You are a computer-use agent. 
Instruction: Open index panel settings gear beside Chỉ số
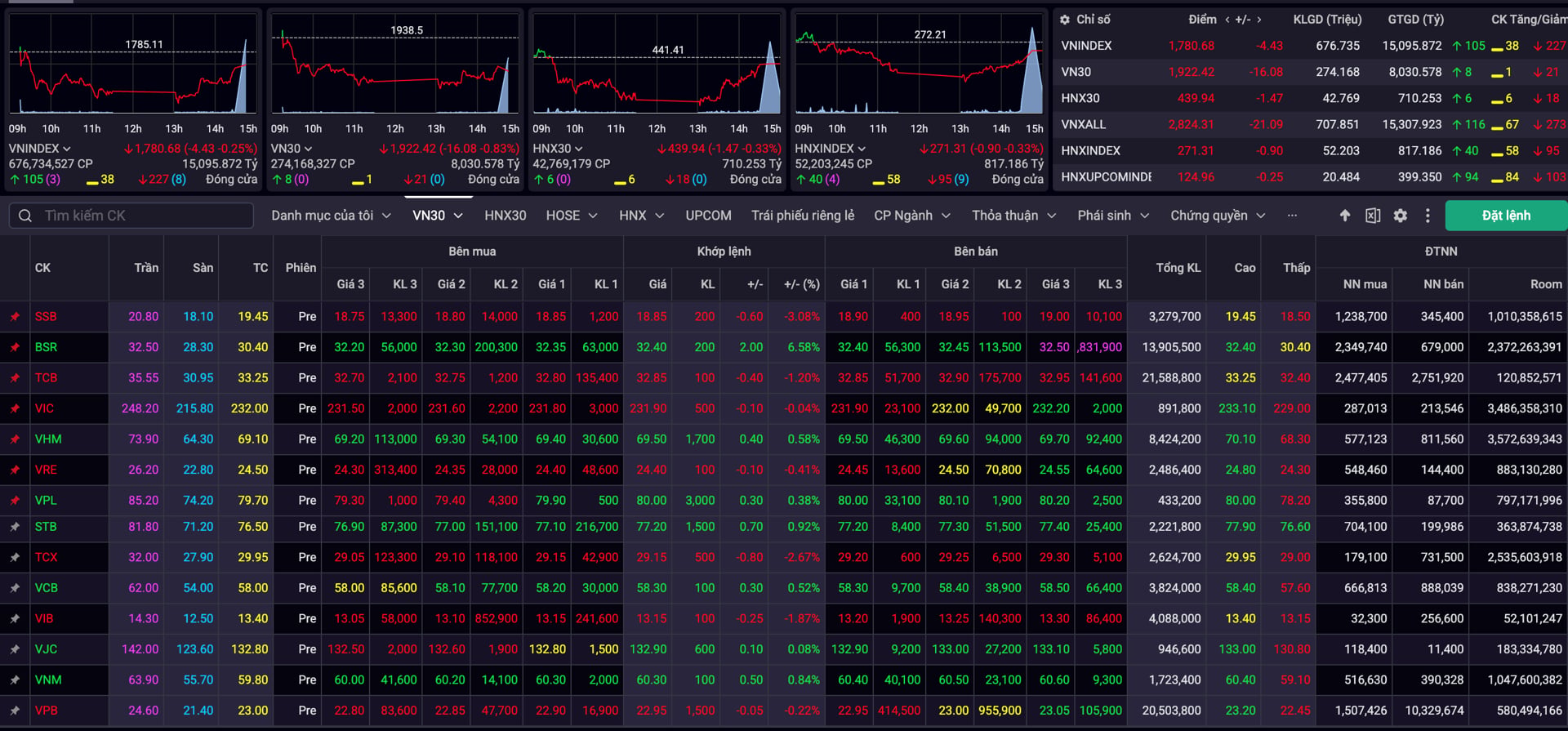(x=1065, y=20)
